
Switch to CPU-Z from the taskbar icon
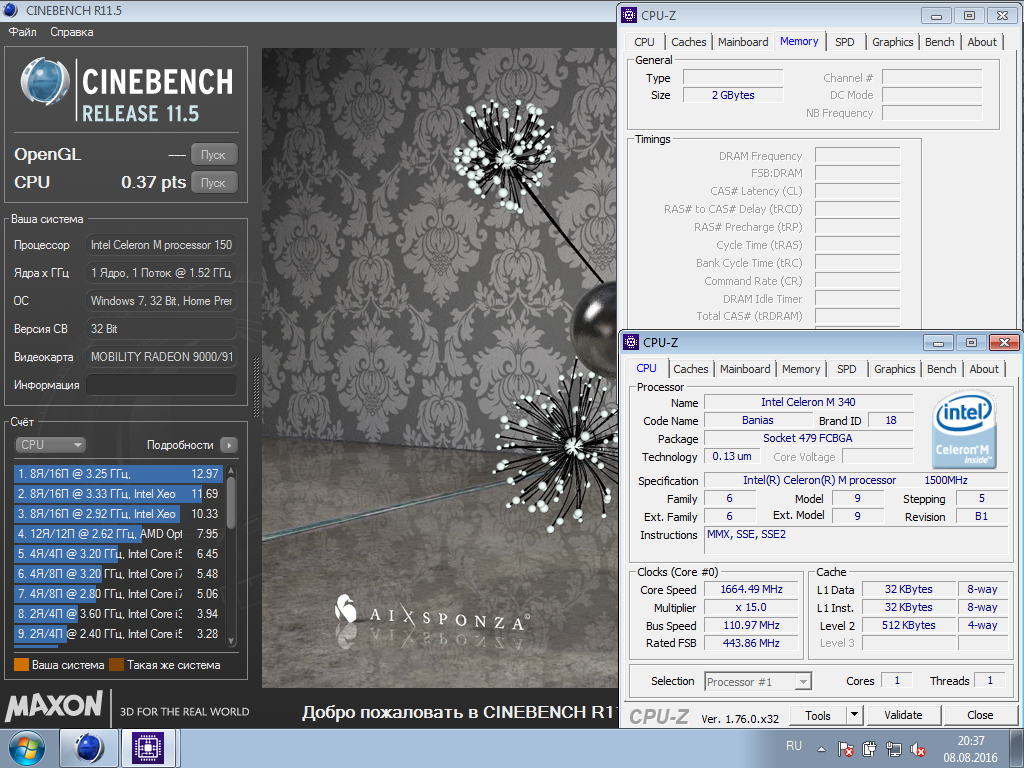point(148,748)
